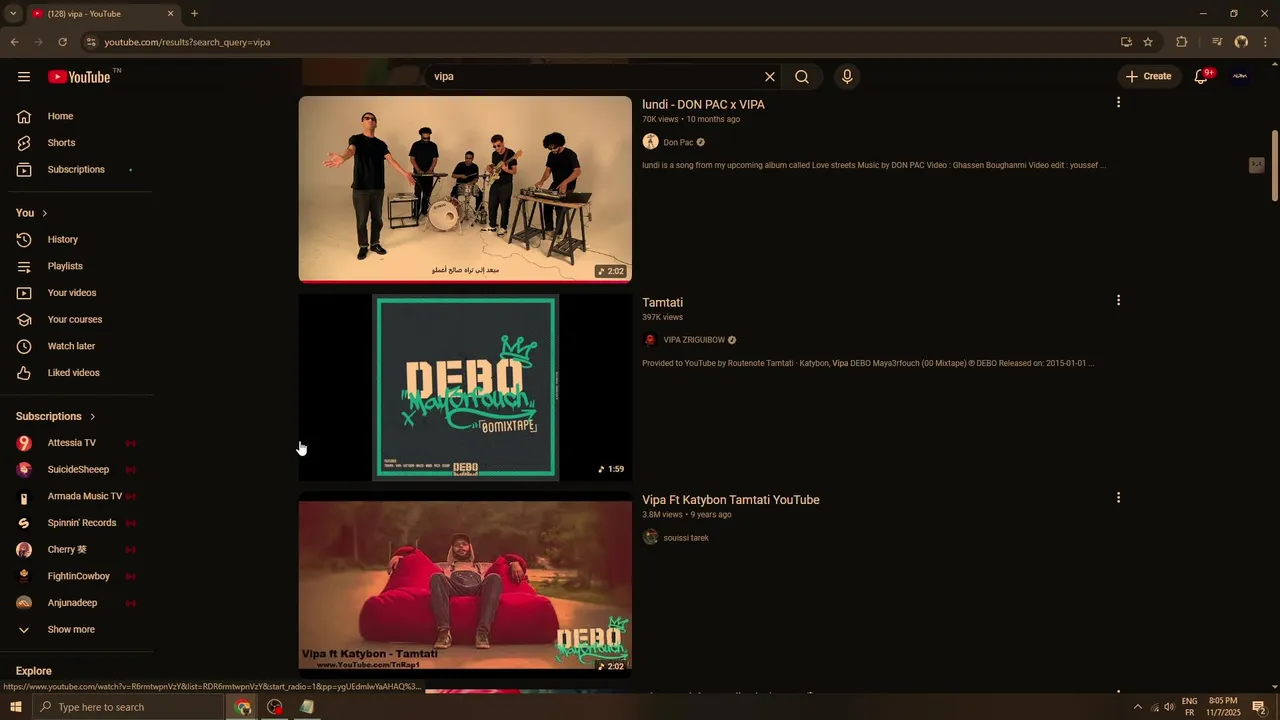1280x720 pixels.
Task: Click the browser back arrow
Action: [x=14, y=42]
